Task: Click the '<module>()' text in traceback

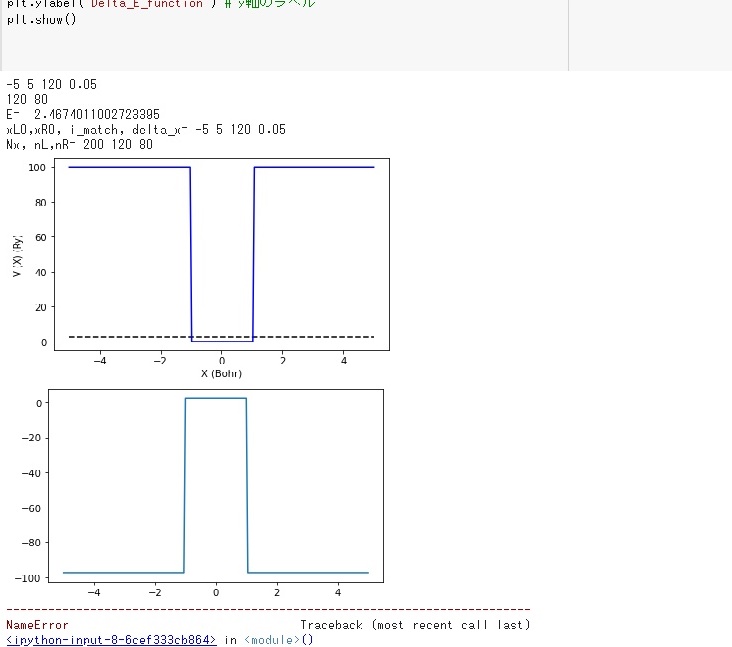Action: click(279, 640)
